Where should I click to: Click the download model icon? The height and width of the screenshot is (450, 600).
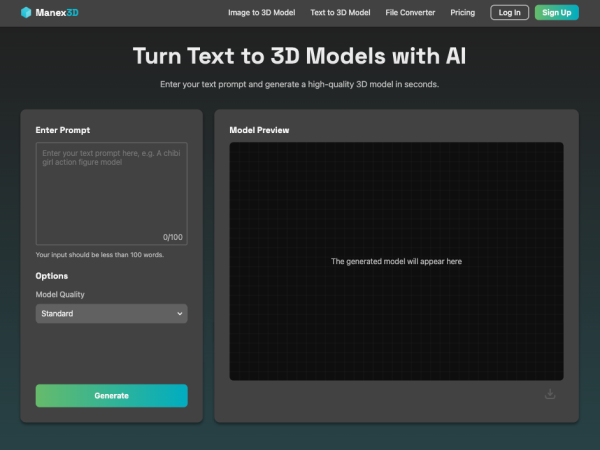tap(549, 394)
